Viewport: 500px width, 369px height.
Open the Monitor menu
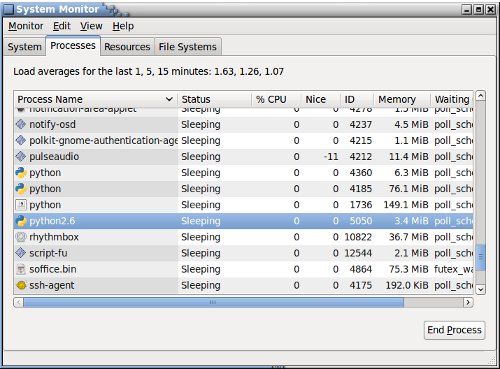point(26,26)
